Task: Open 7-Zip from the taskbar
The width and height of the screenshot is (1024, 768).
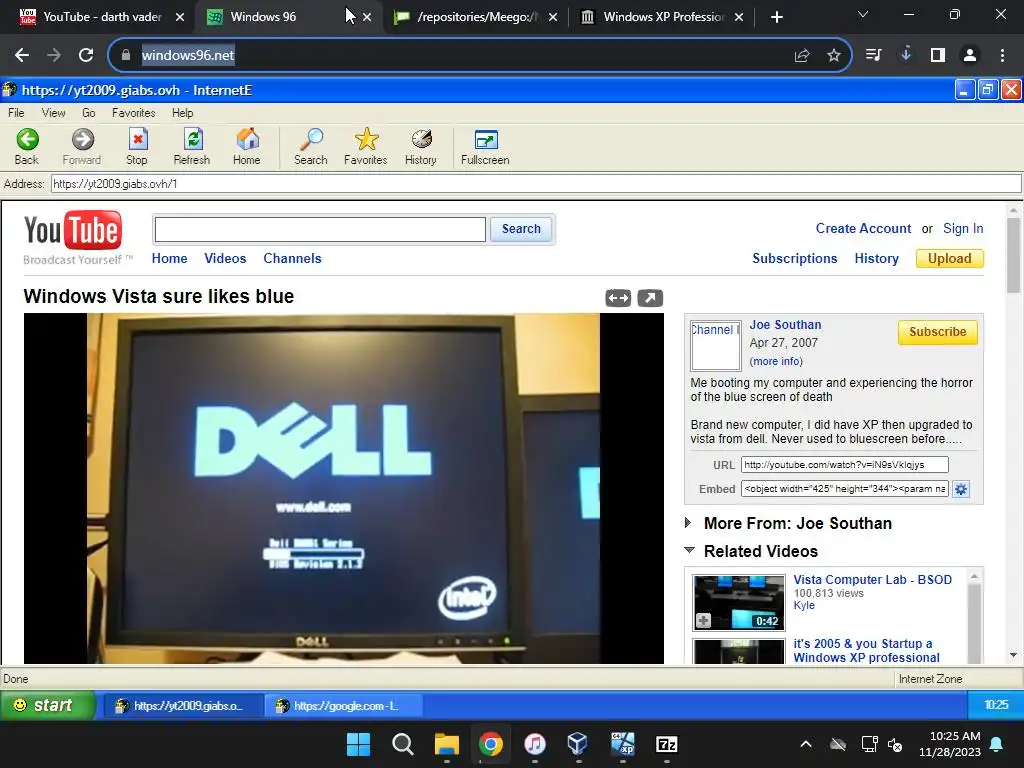Action: tap(666, 744)
